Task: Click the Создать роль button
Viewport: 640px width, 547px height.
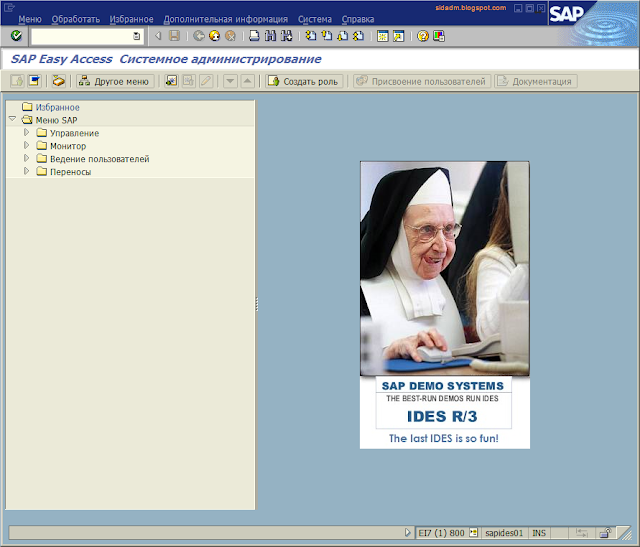Action: [x=304, y=81]
